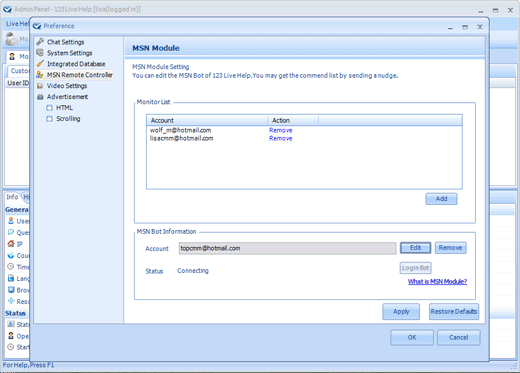520x373 pixels.
Task: Click the Monitor toolbar icon in Admin Panel
Action: pyautogui.click(x=12, y=39)
